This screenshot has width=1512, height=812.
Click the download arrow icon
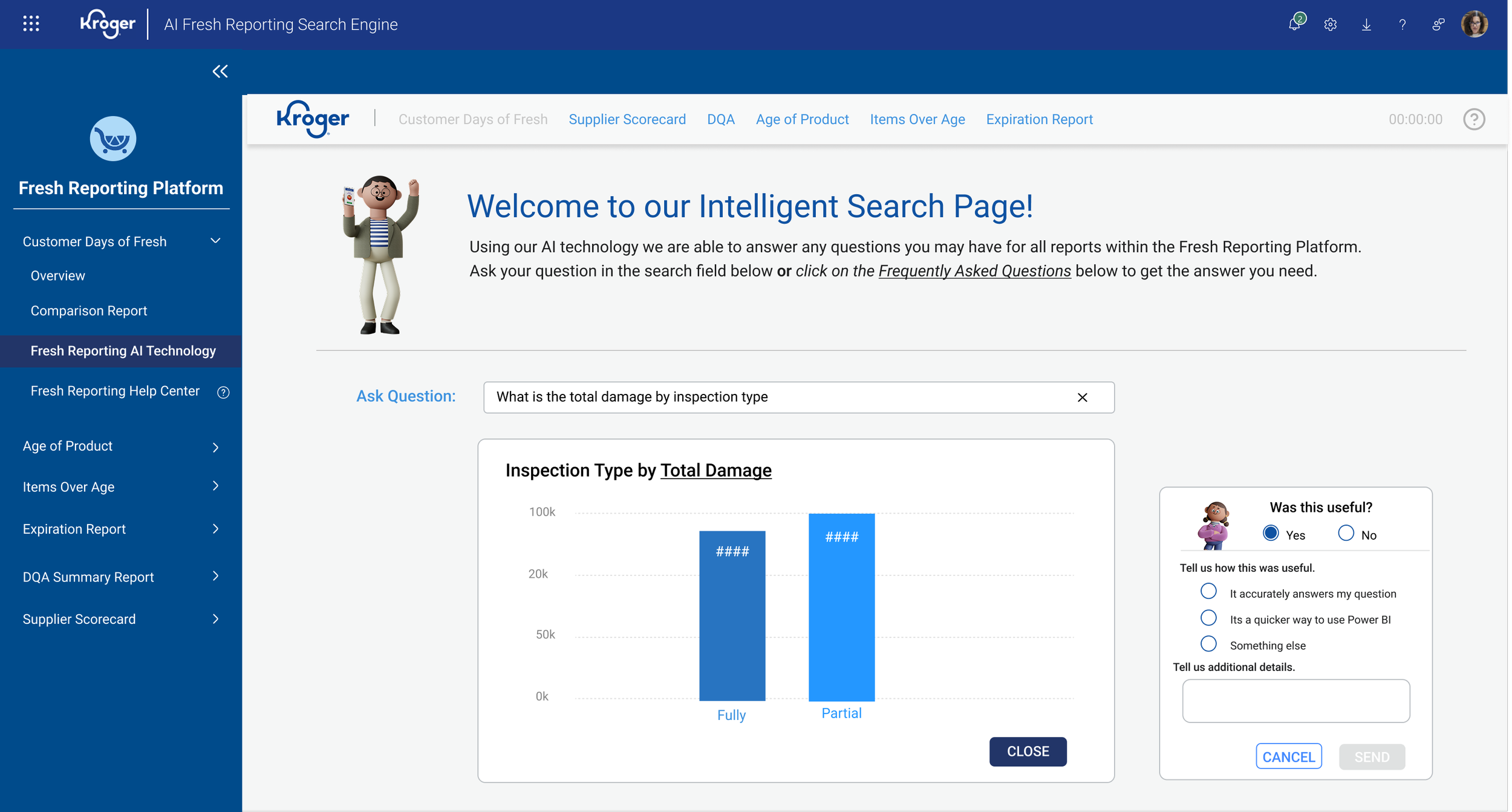pyautogui.click(x=1366, y=25)
